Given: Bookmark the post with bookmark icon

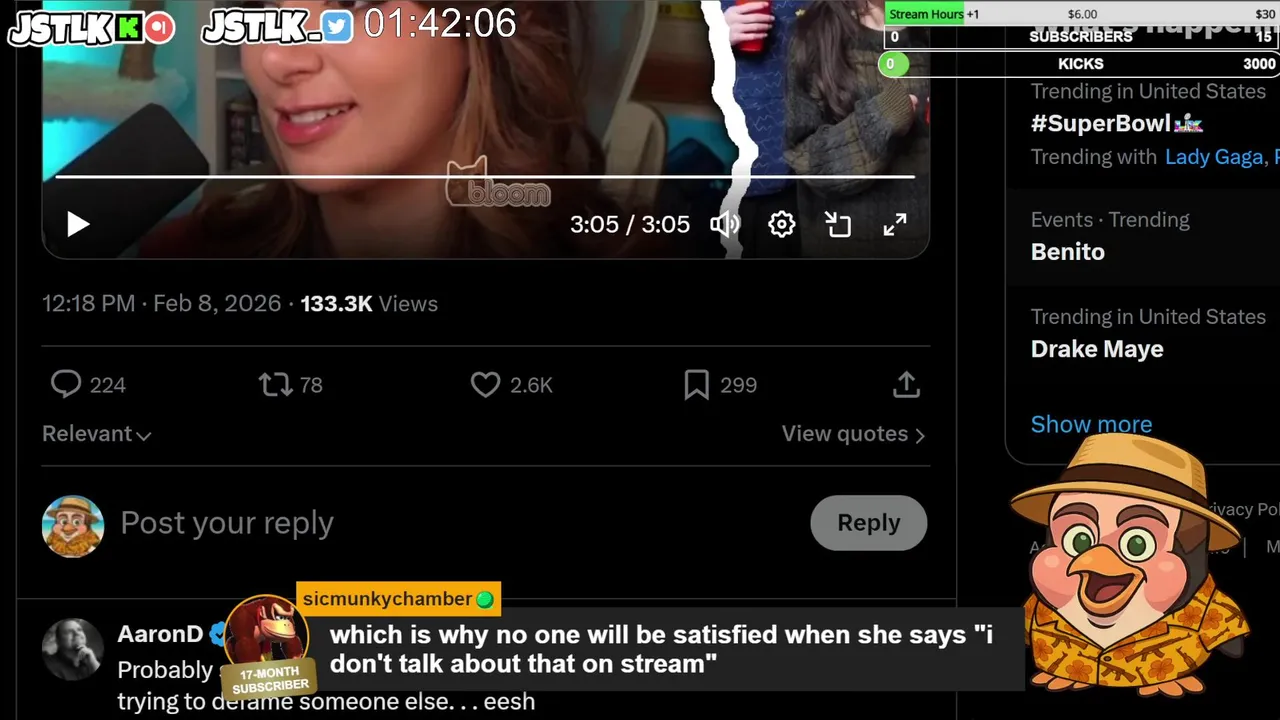Looking at the screenshot, I should [696, 384].
